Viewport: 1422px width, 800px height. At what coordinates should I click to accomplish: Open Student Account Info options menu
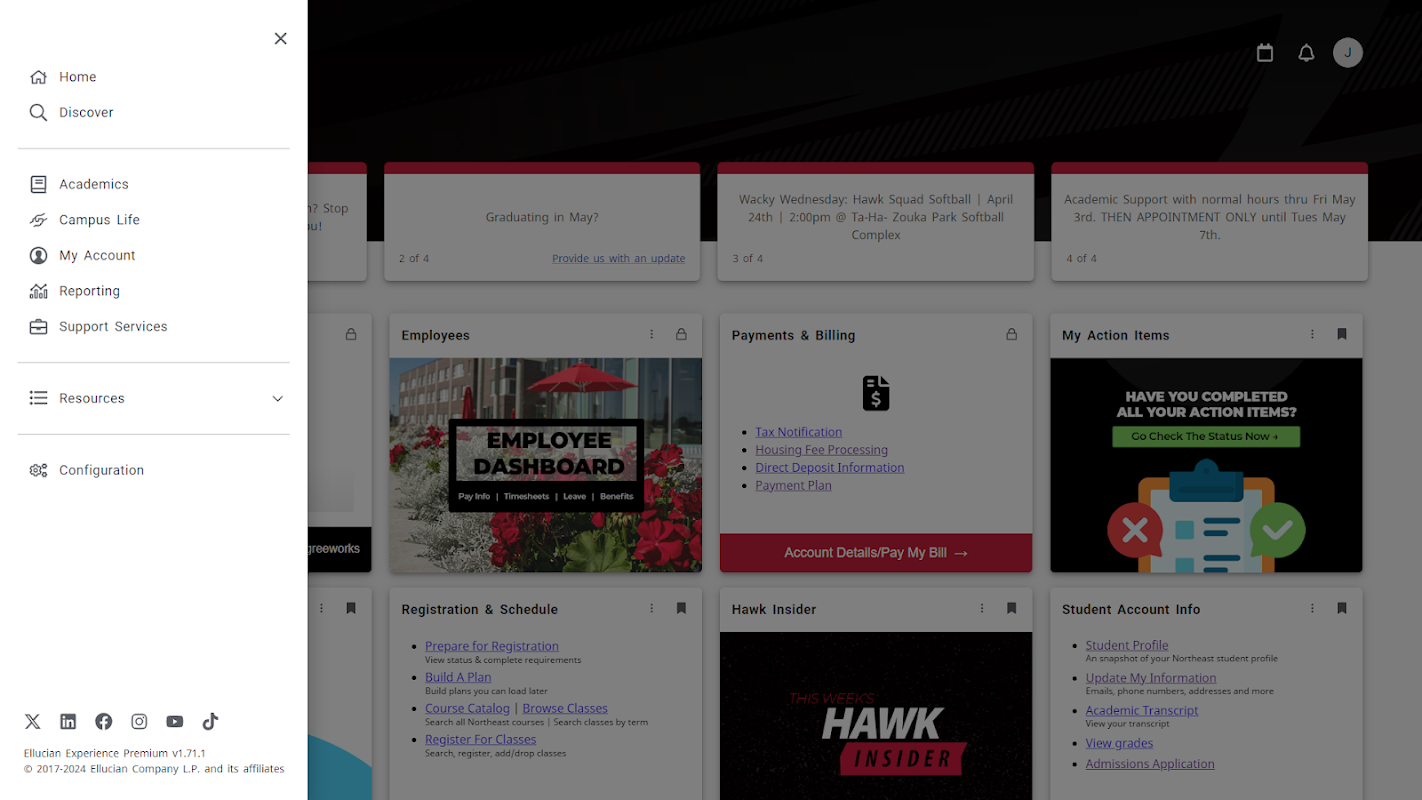(x=1312, y=608)
